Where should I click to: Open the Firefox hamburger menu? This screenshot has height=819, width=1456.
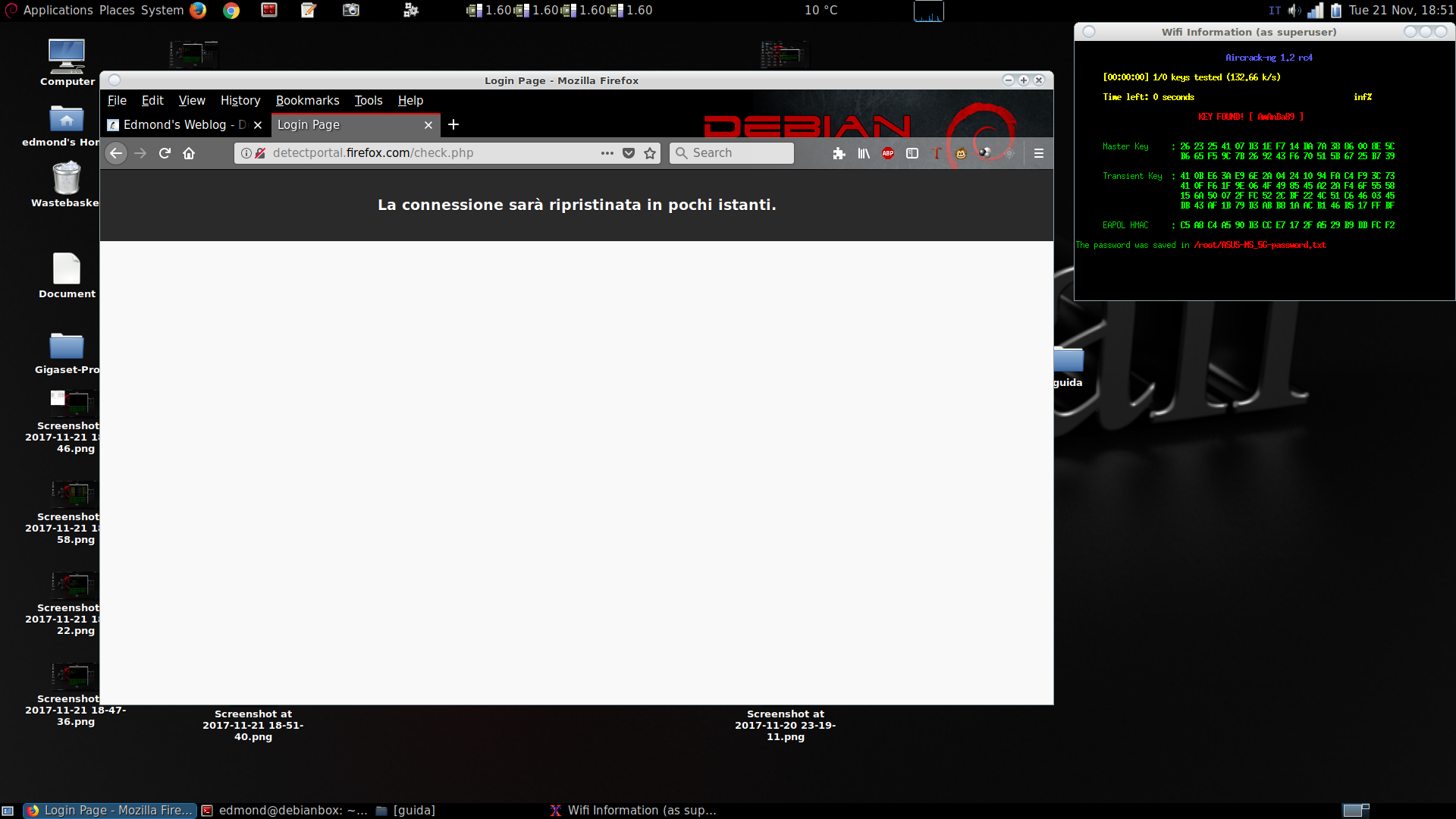pyautogui.click(x=1039, y=153)
